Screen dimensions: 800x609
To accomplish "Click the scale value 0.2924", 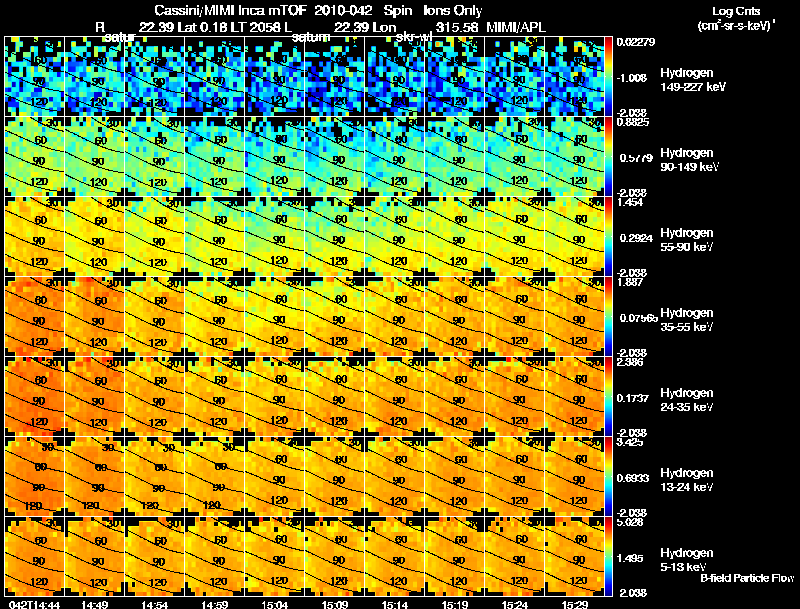I will (x=636, y=238).
